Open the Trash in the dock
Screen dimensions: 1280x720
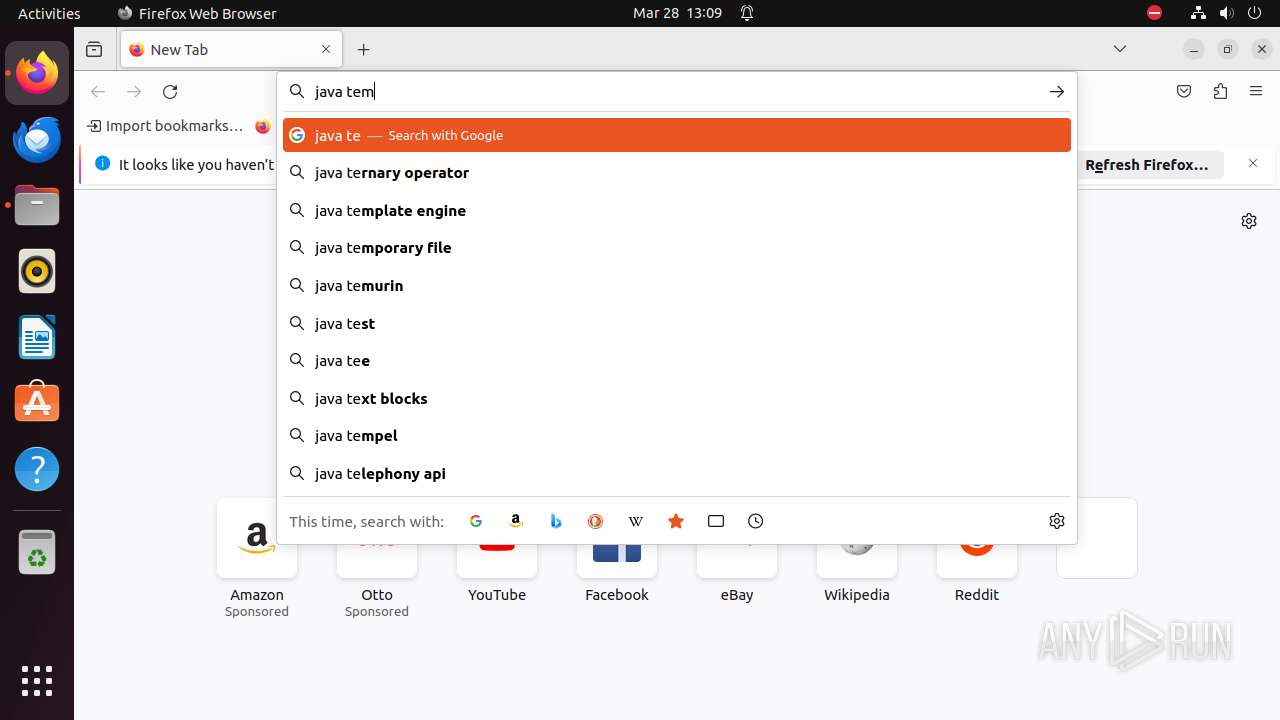[x=37, y=552]
